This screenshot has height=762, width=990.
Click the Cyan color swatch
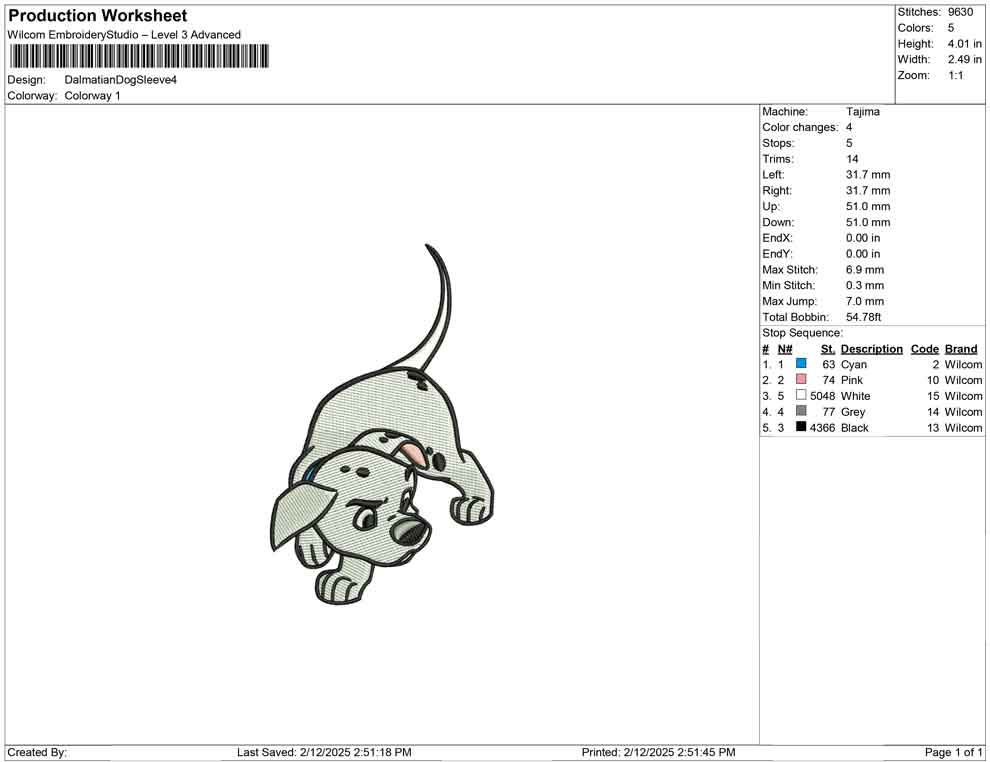[801, 364]
